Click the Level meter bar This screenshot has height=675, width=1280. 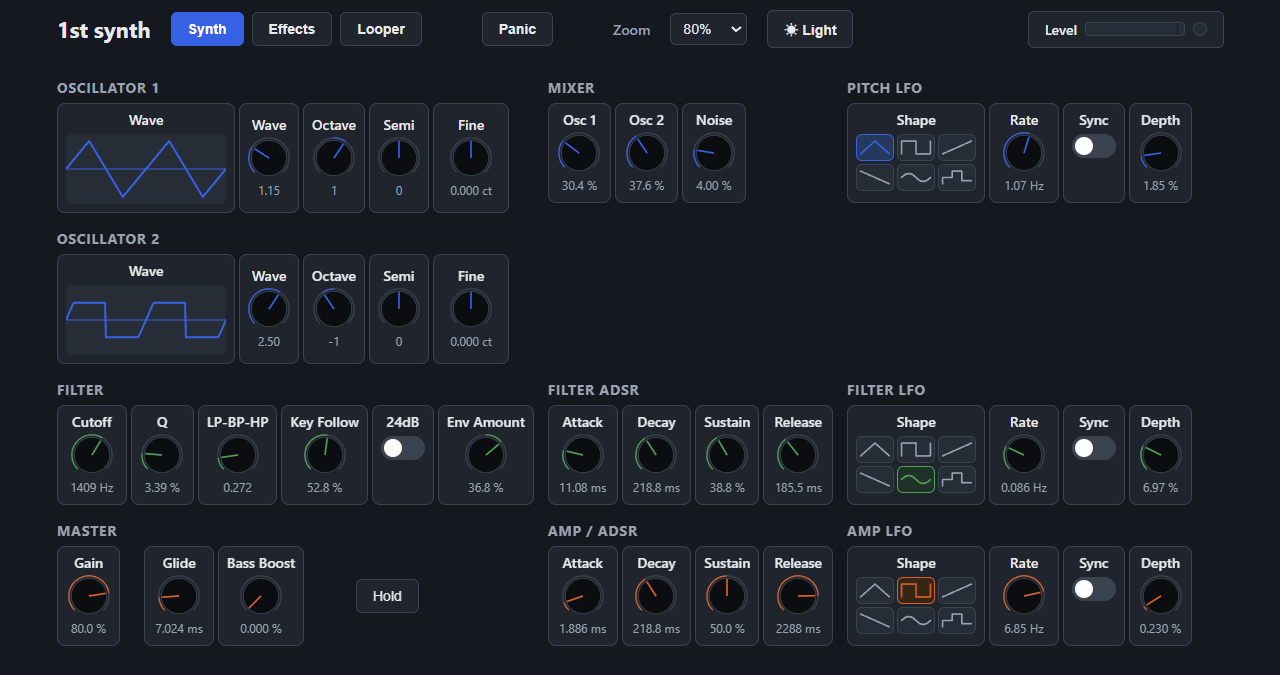click(1135, 29)
